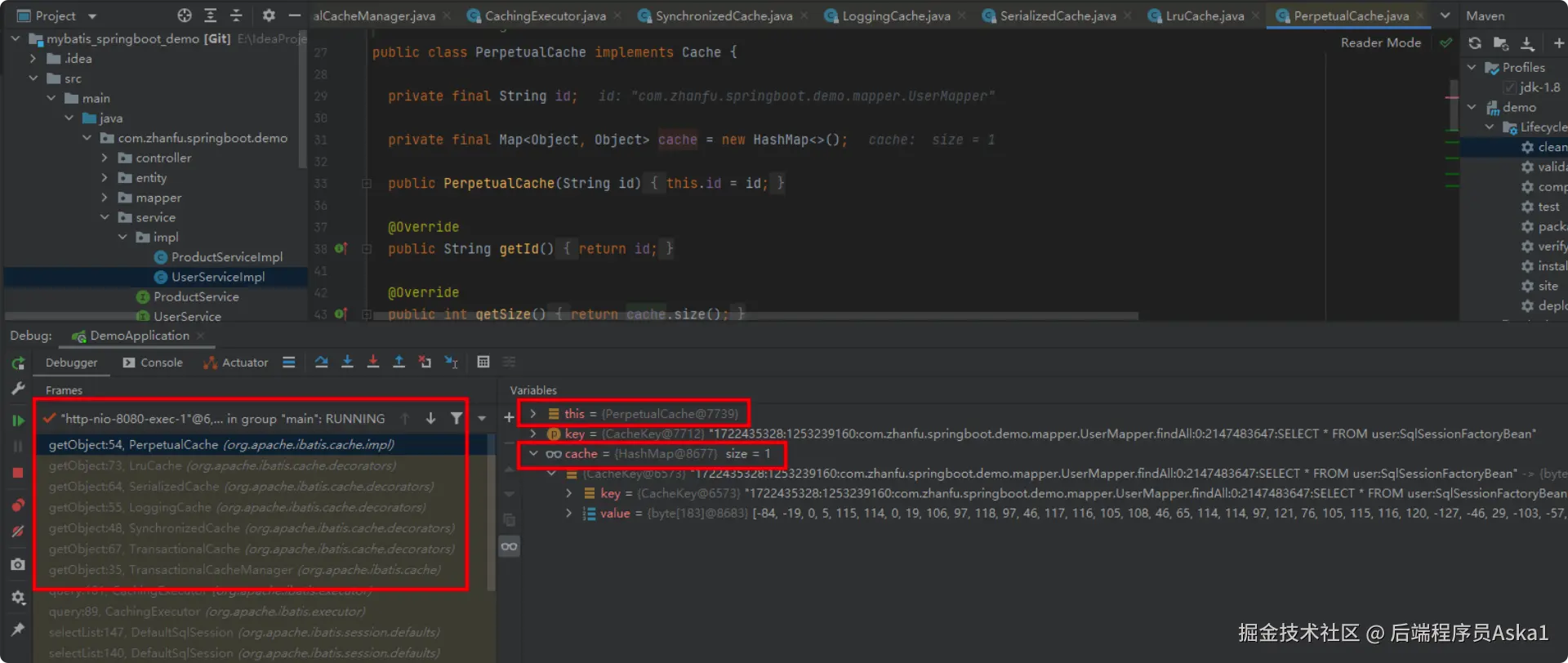Open the thread selector dropdown arrow
This screenshot has height=663, width=1568.
[x=482, y=419]
